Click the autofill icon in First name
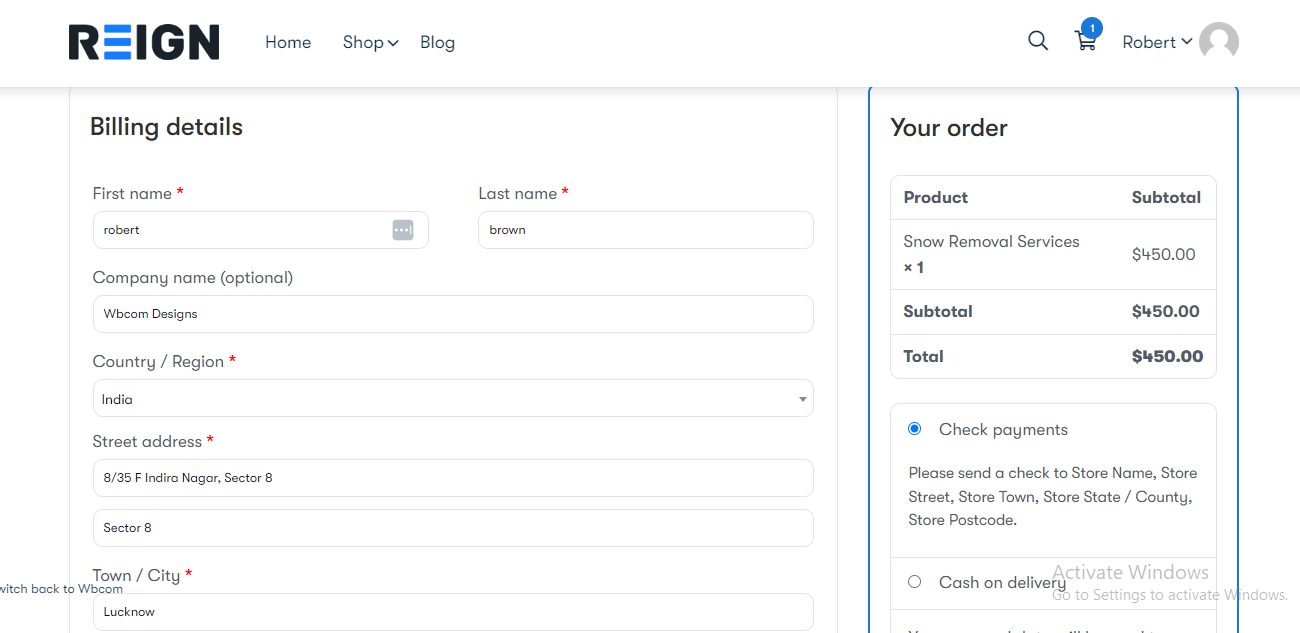 point(402,230)
